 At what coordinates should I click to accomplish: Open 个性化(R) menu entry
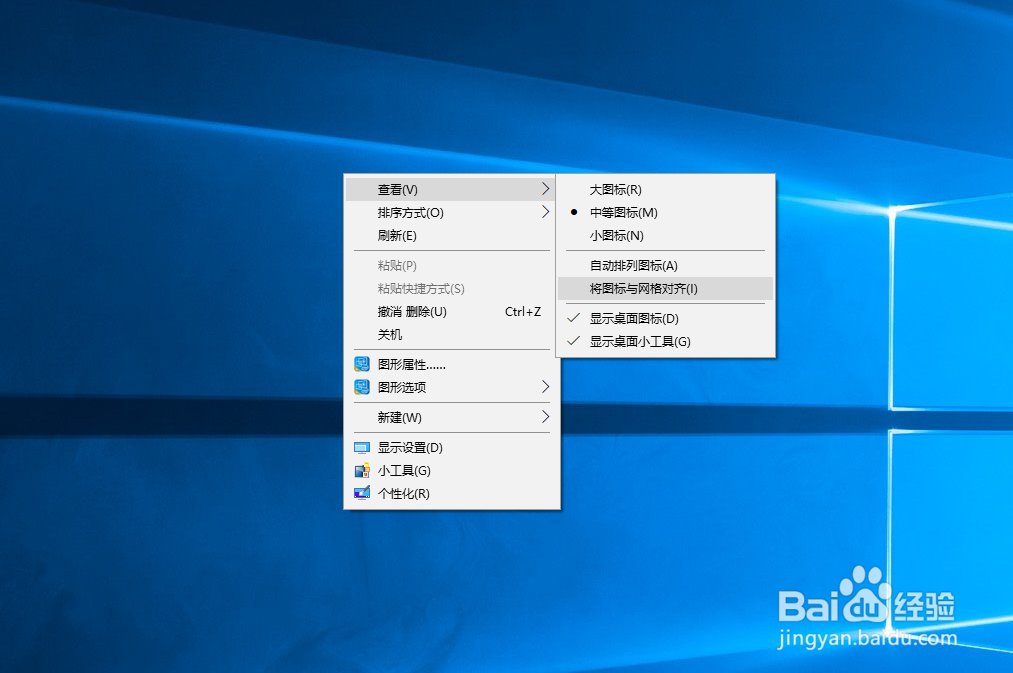click(450, 493)
